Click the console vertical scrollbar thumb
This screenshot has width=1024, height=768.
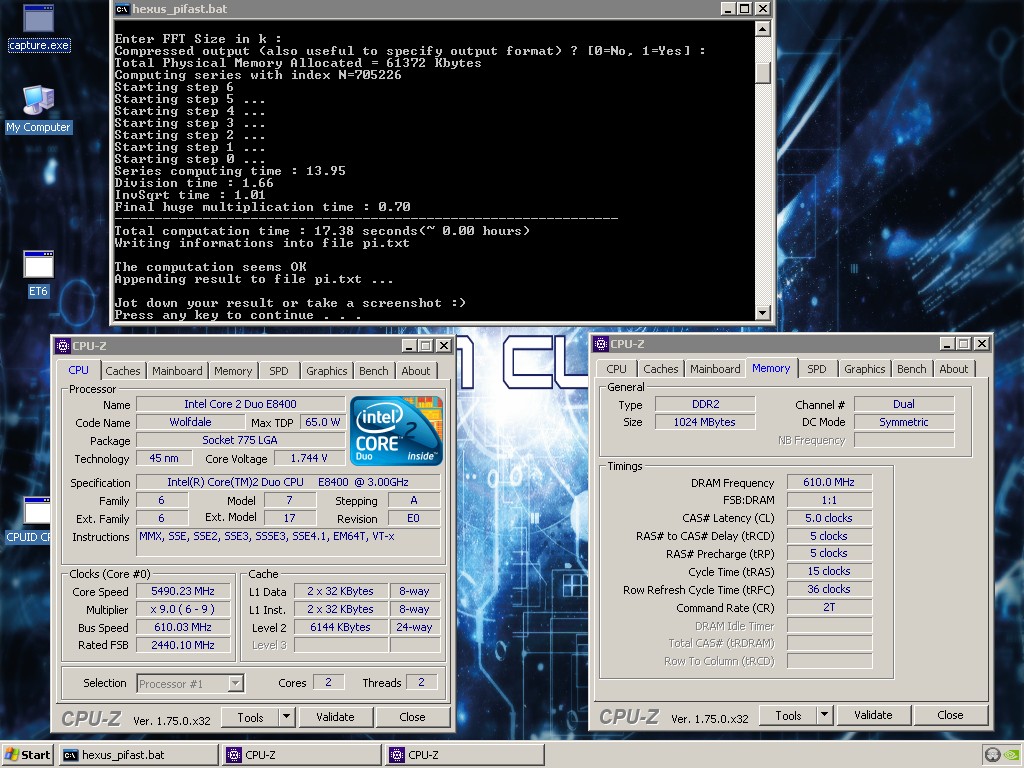(x=763, y=72)
